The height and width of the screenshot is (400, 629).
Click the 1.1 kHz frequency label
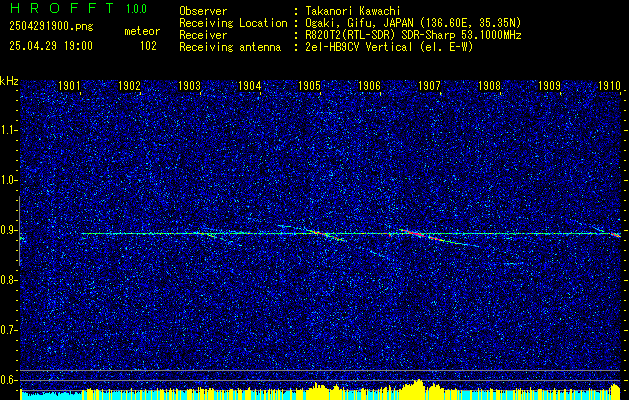coord(9,130)
